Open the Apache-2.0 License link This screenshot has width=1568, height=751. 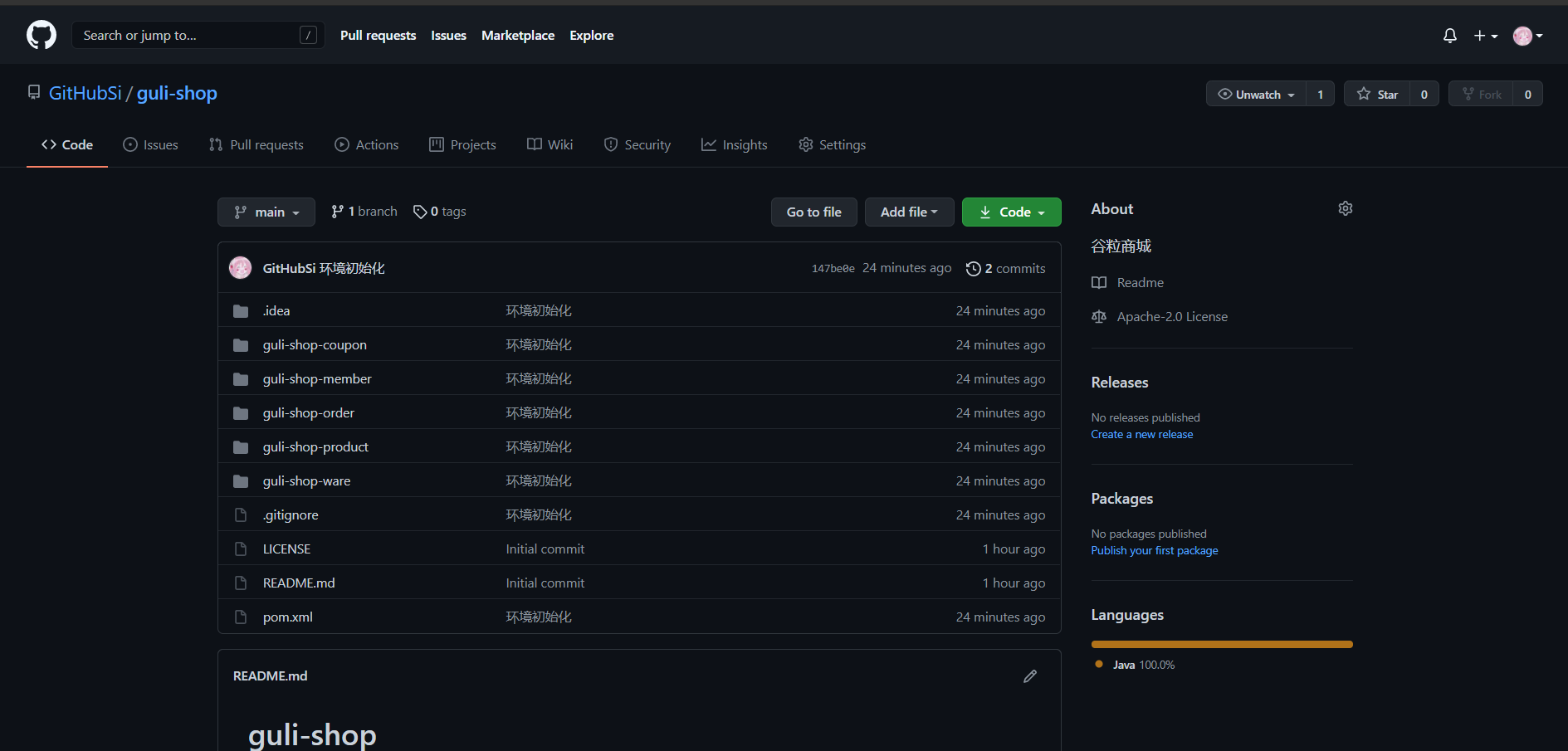pyautogui.click(x=1172, y=317)
